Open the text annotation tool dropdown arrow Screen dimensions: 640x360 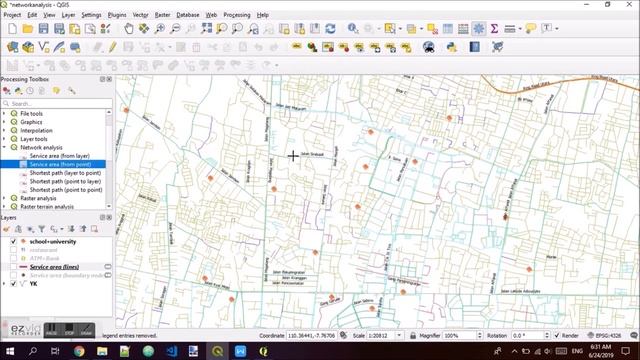coord(557,29)
